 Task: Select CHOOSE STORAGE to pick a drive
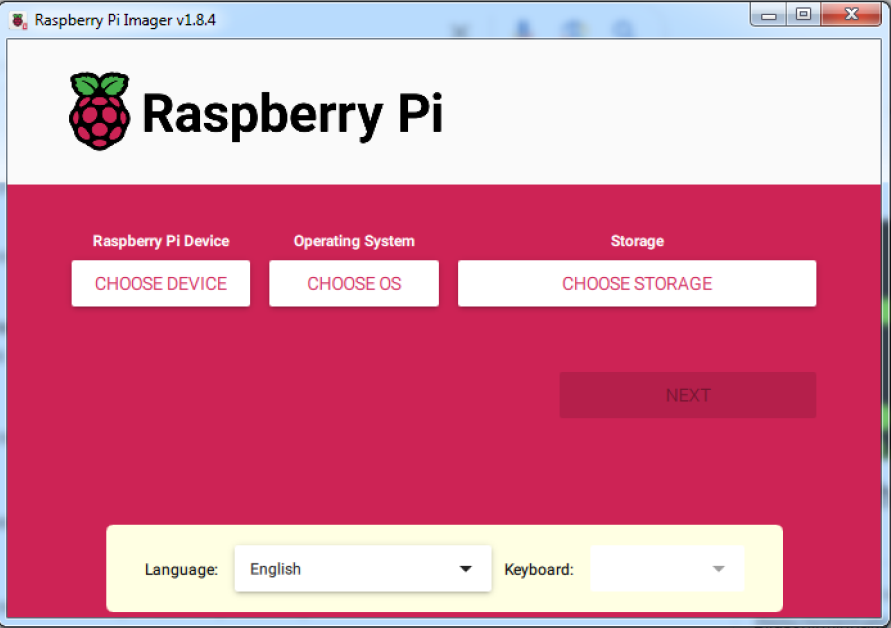[x=637, y=284]
